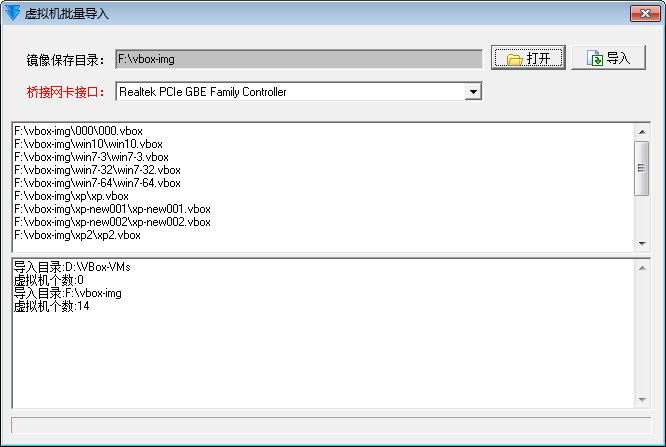The width and height of the screenshot is (666, 447).
Task: Click the 桥接网卡接口 red label
Action: pos(65,92)
